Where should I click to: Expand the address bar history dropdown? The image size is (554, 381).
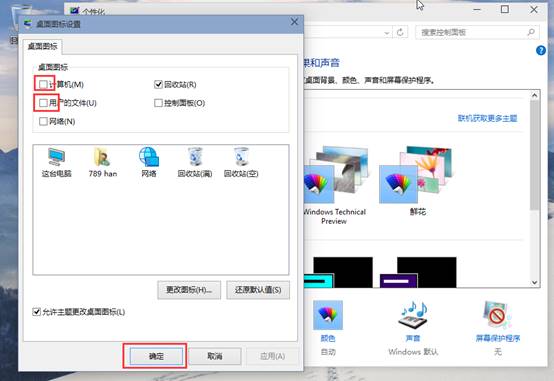[x=387, y=33]
